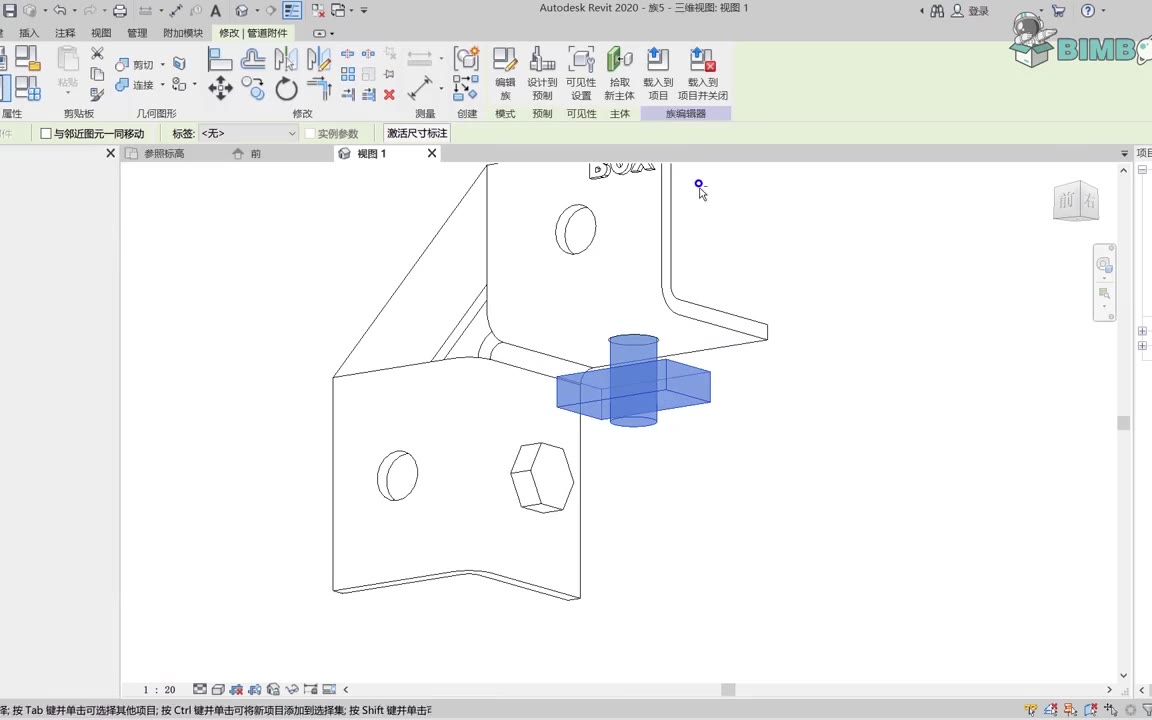The width and height of the screenshot is (1152, 720).
Task: Expand the Help icon dropdown arrow
Action: [1102, 11]
